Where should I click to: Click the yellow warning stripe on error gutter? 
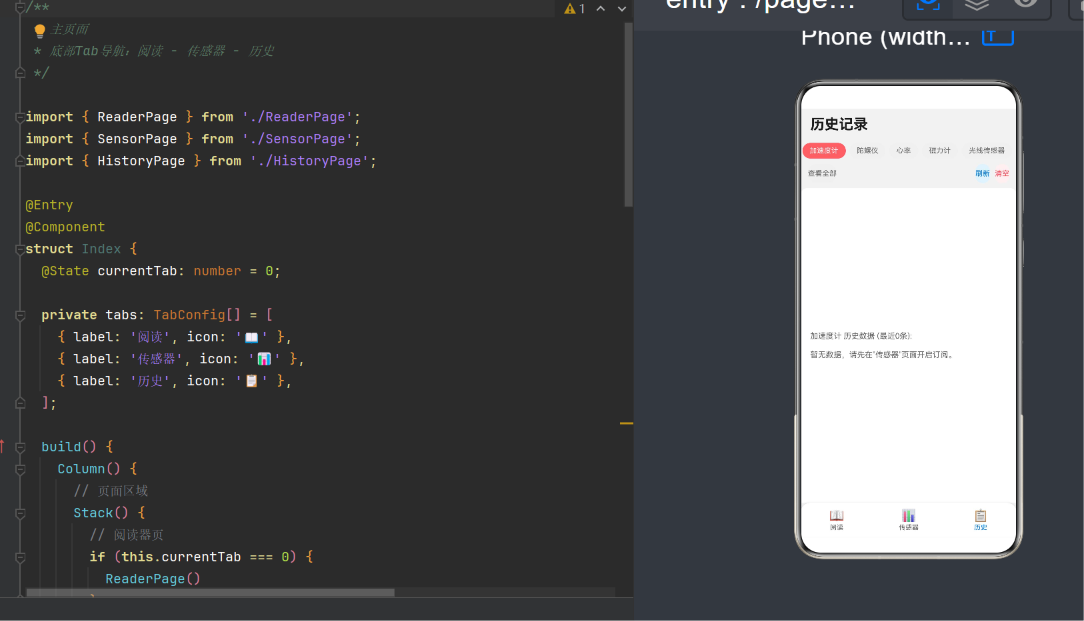(x=626, y=423)
